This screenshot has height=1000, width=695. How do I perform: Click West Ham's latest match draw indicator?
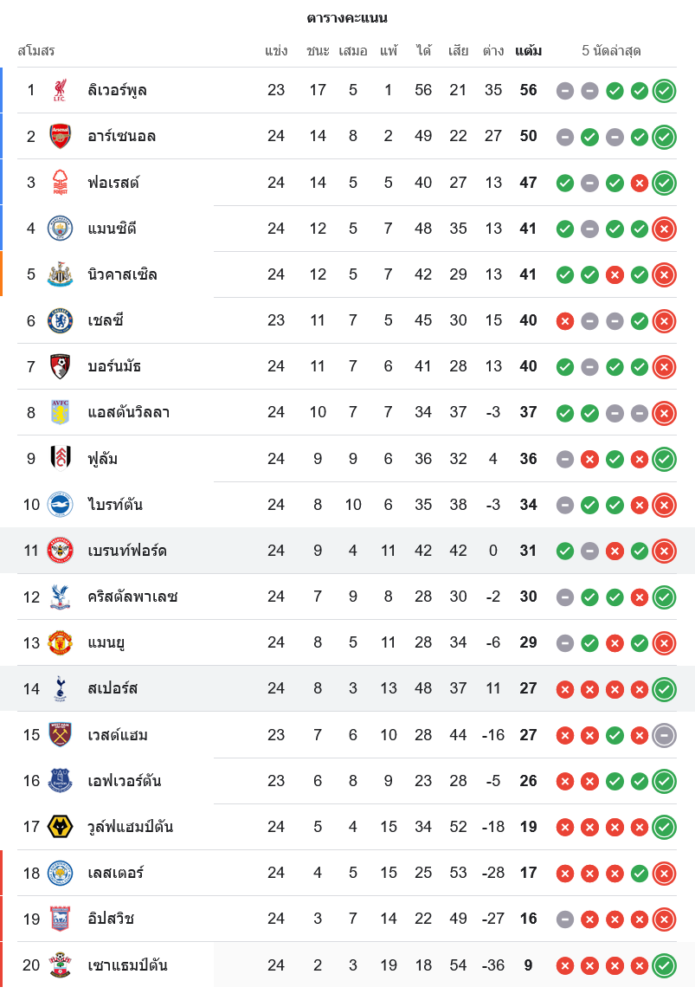tap(664, 735)
